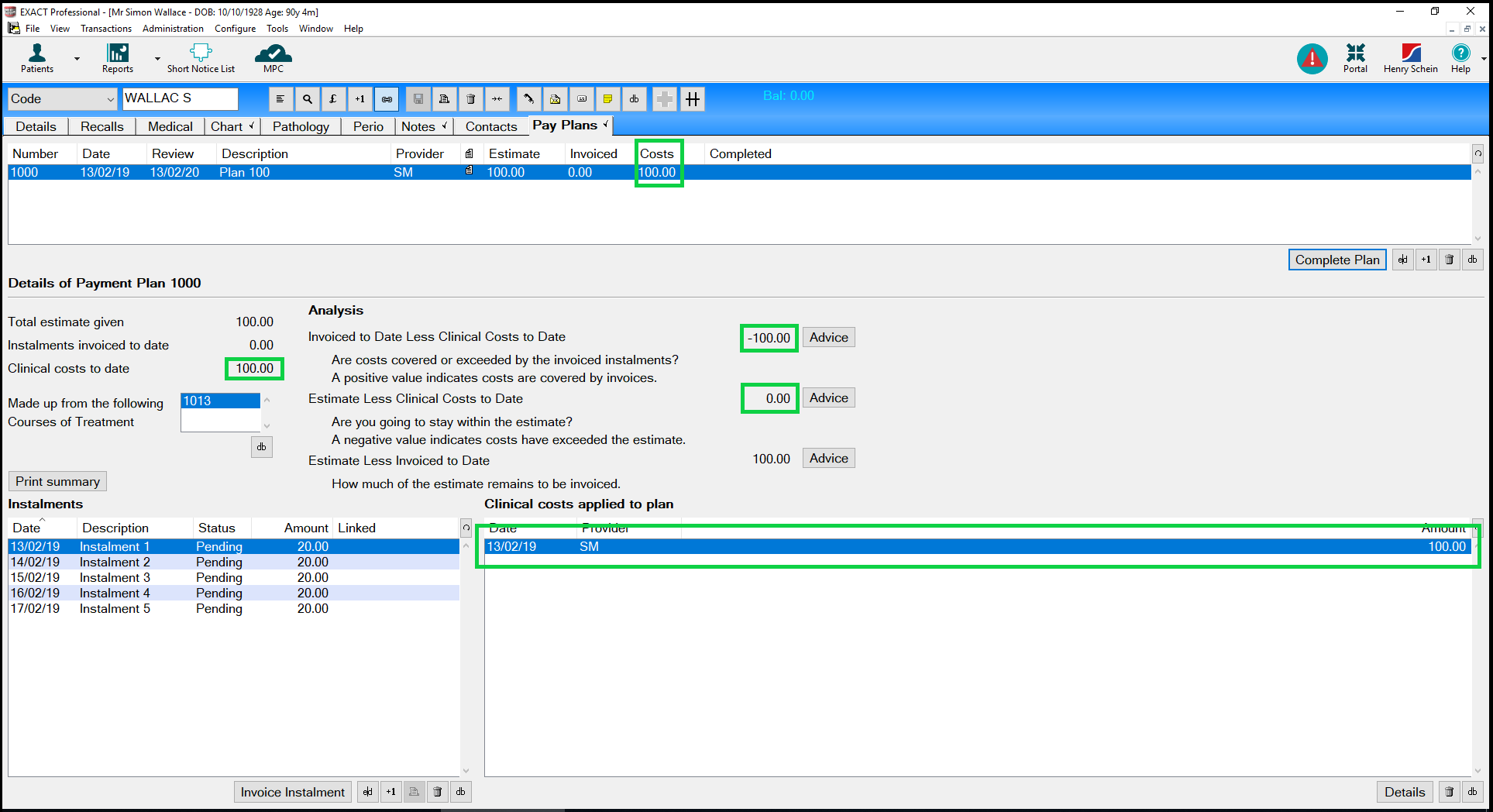
Task: Expand the Patients dropdown arrow
Action: click(77, 59)
